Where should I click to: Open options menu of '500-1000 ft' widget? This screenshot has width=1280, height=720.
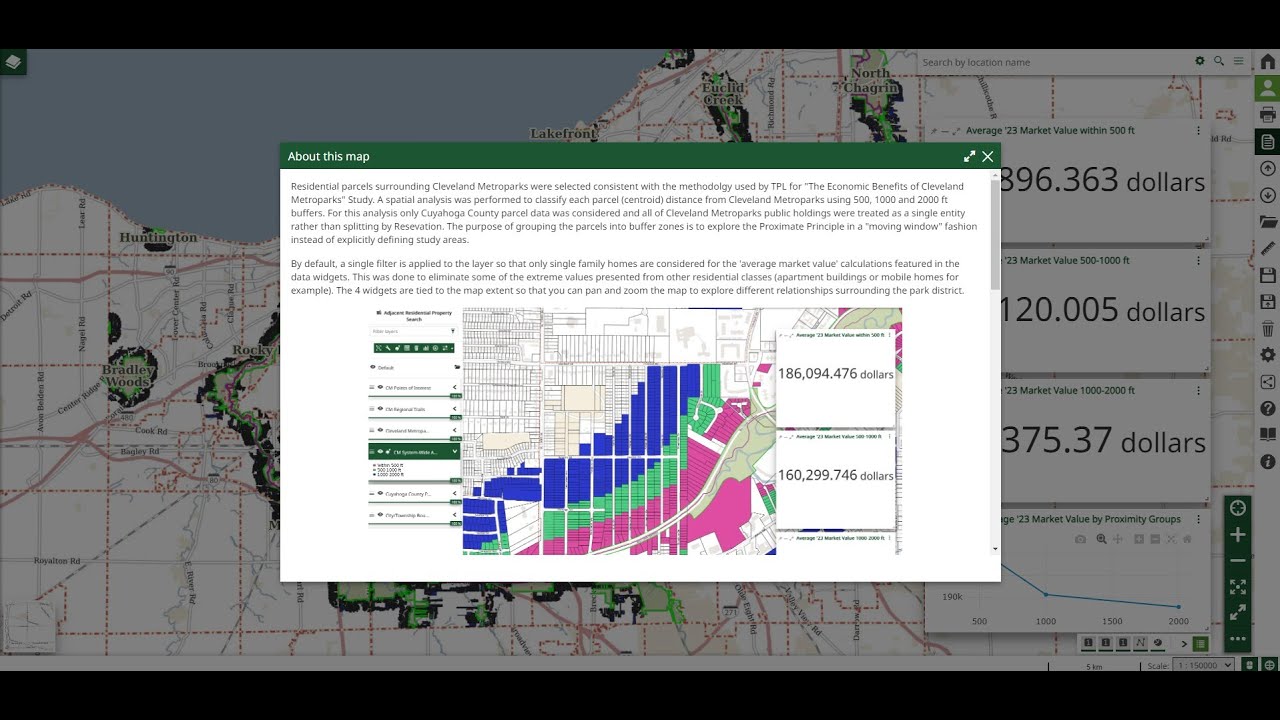(x=1198, y=260)
